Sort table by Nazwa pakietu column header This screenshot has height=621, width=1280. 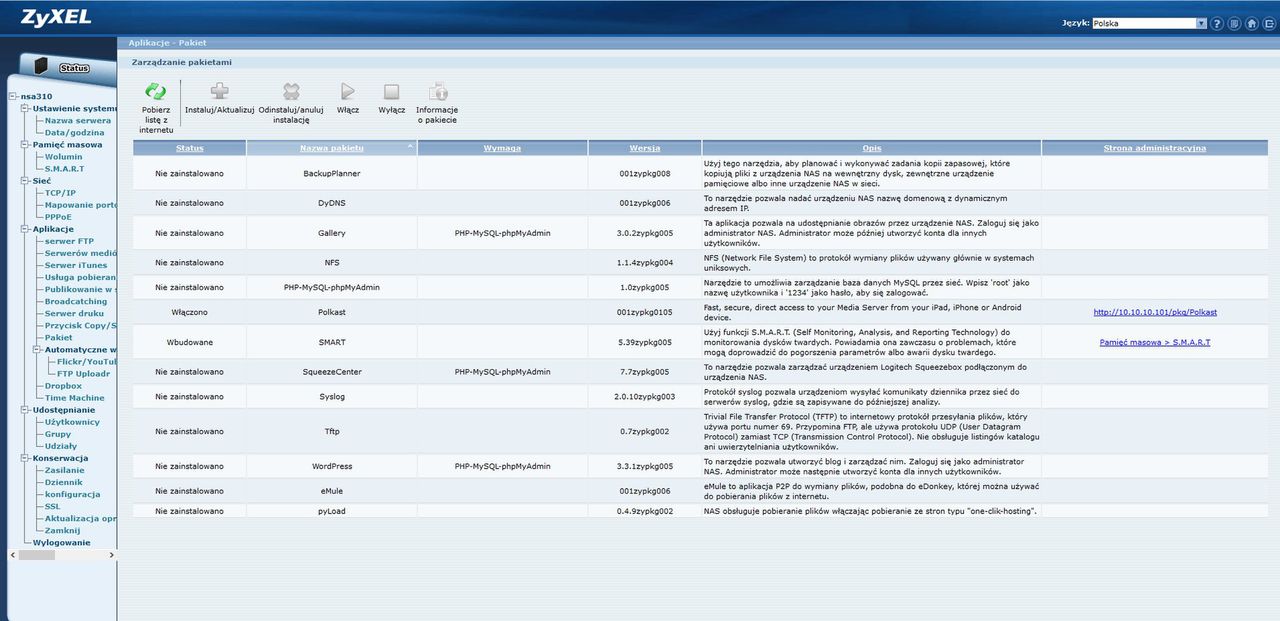point(331,148)
